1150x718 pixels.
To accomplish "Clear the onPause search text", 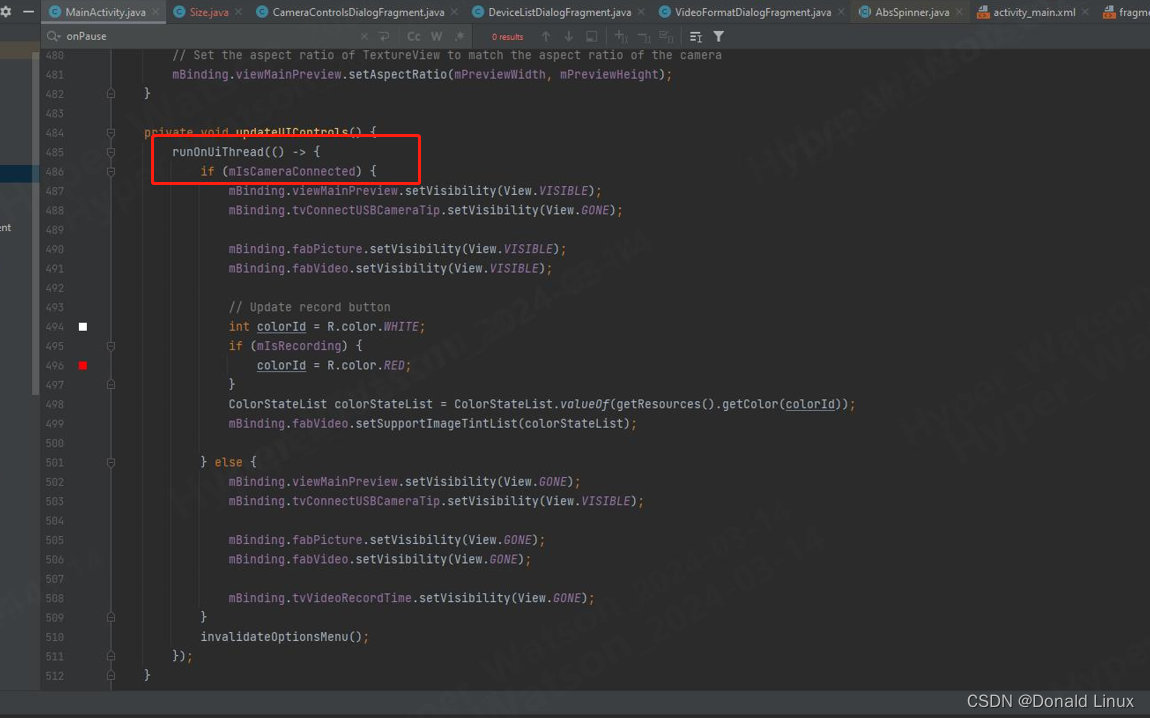I will [365, 36].
